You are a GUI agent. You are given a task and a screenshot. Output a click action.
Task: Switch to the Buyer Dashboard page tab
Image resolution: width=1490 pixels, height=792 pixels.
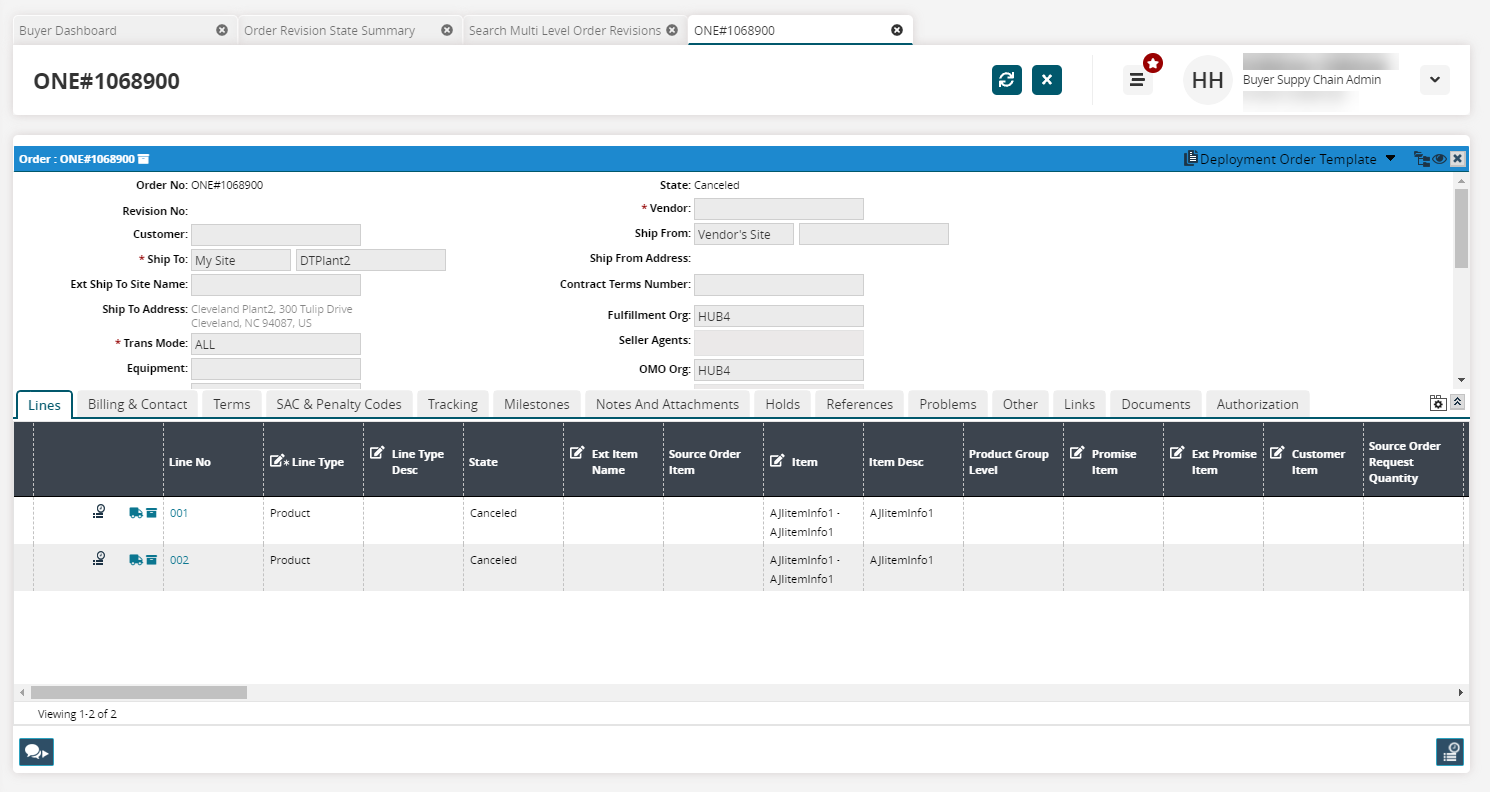point(68,30)
